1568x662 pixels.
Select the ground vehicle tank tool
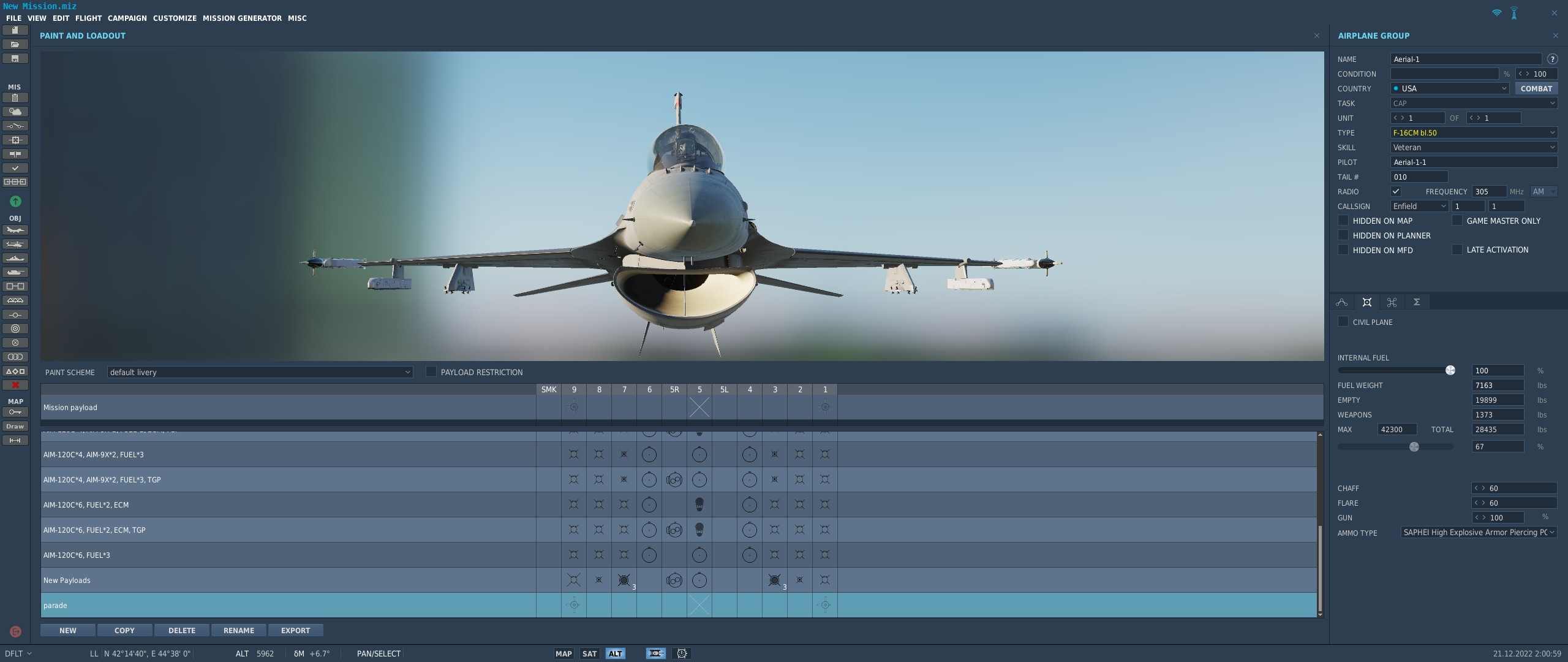pos(15,272)
